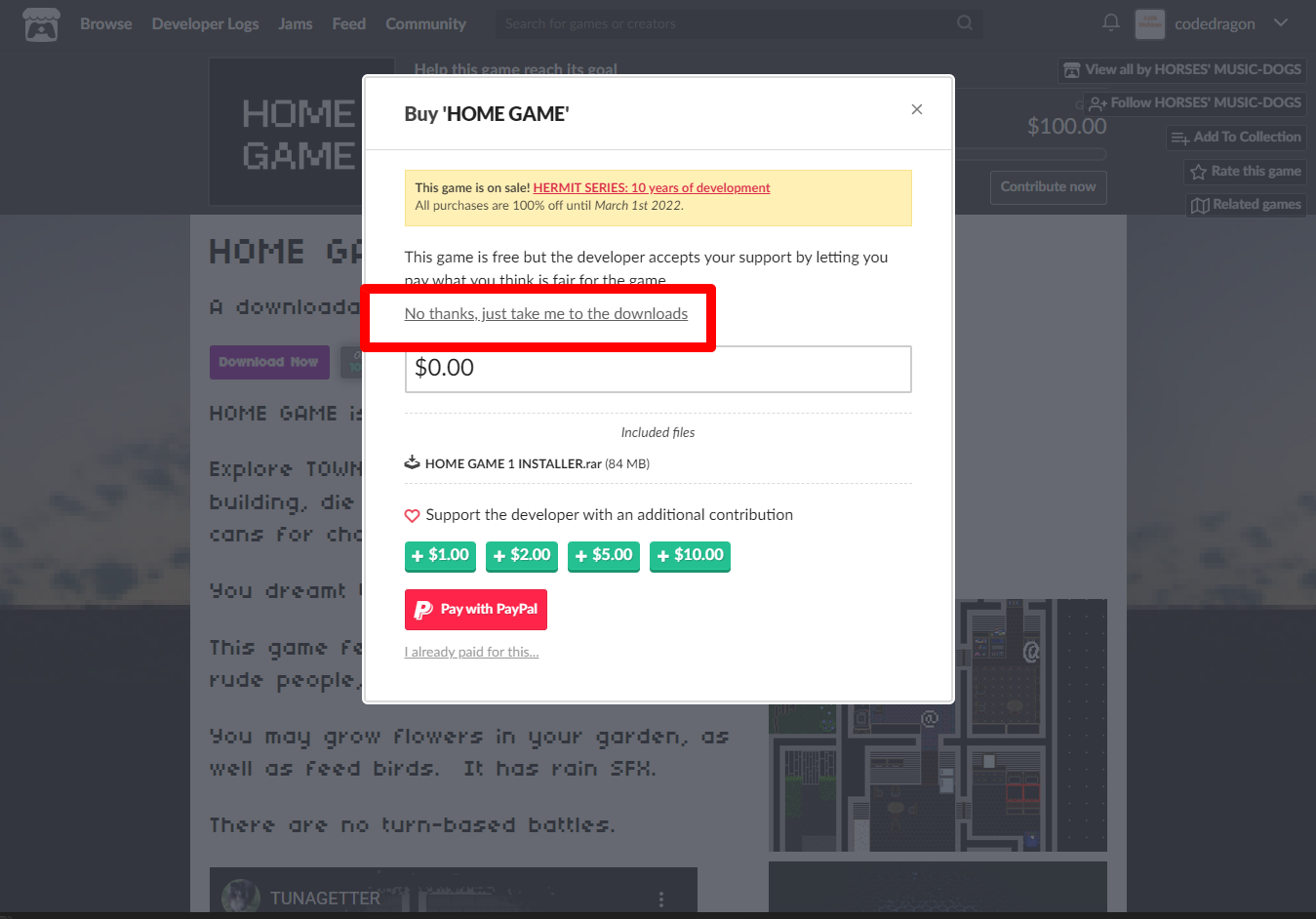Click No thanks, take me to downloads
The image size is (1316, 919).
coord(546,313)
